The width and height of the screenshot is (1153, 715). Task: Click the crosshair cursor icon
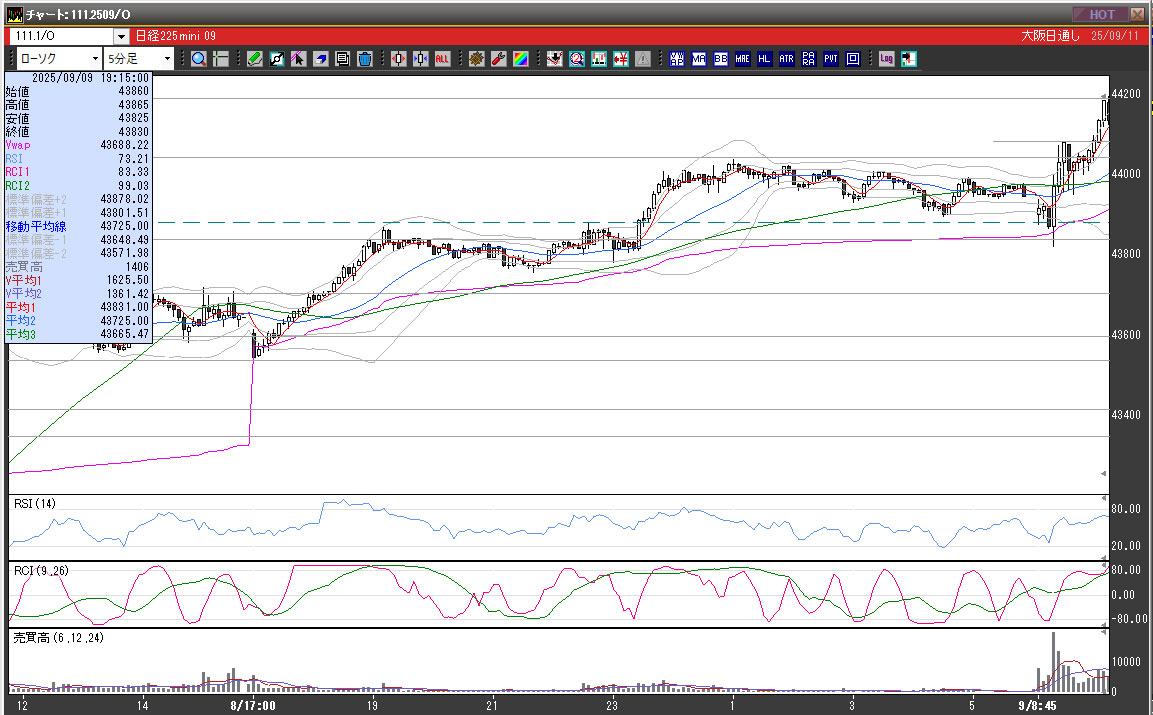click(220, 59)
